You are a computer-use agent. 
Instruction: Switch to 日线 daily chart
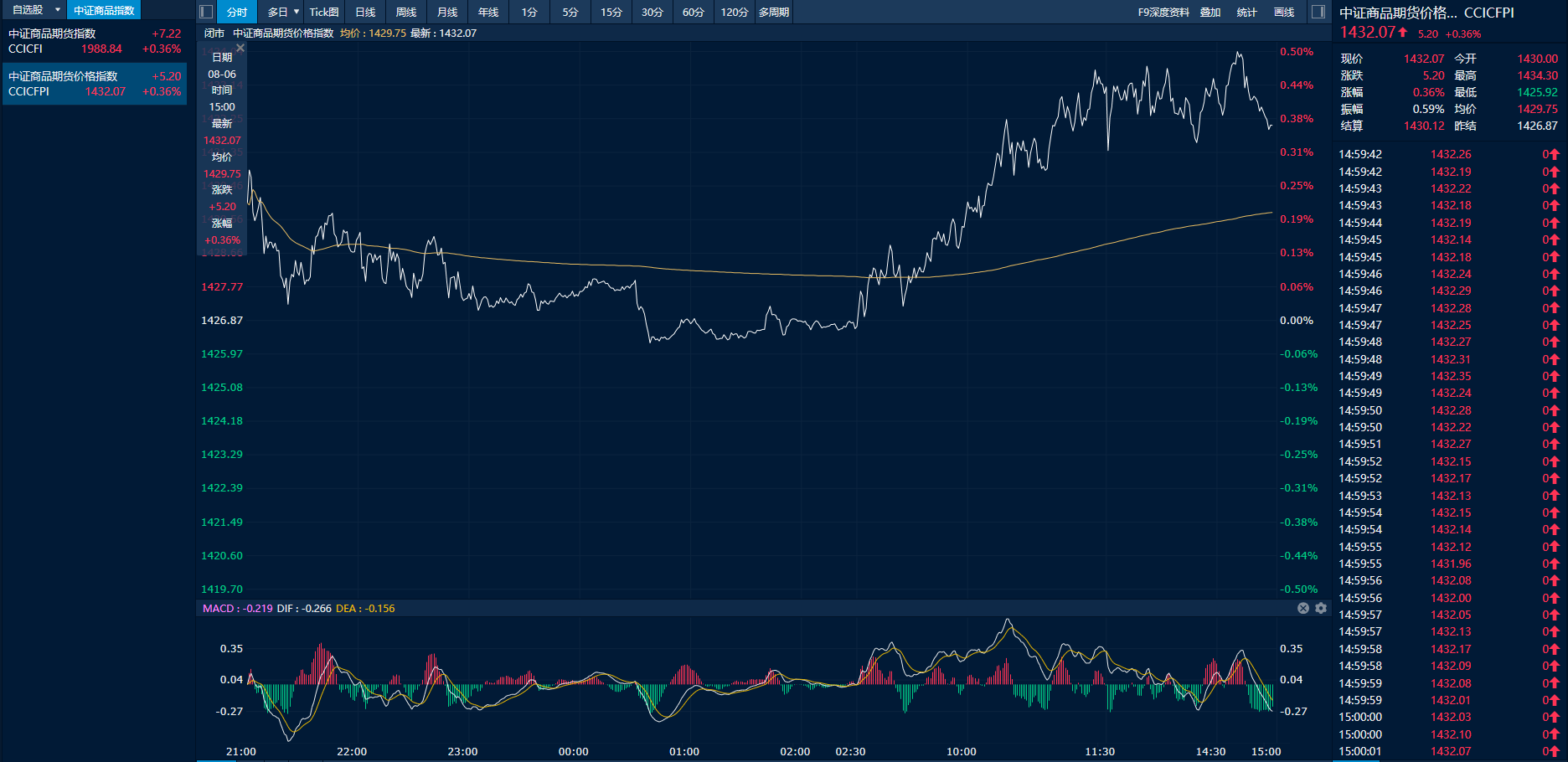[x=365, y=12]
